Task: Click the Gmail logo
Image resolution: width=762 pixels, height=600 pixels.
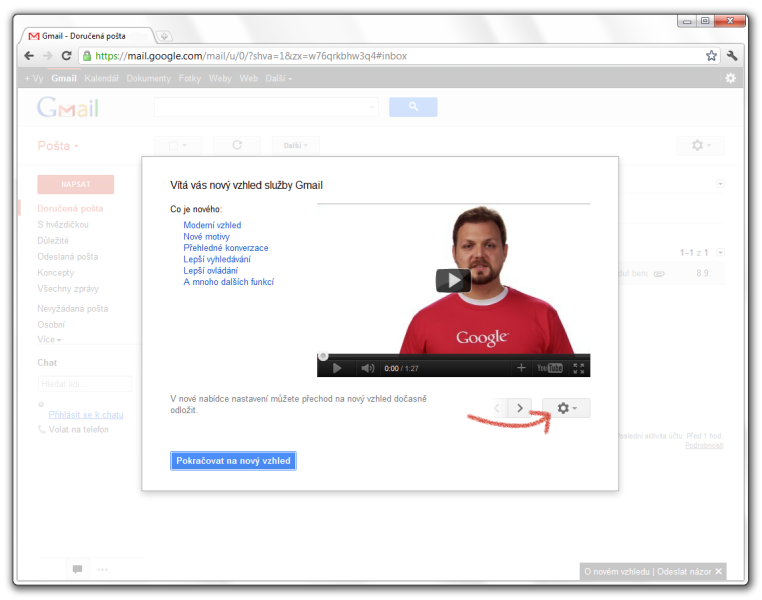Action: pos(68,107)
